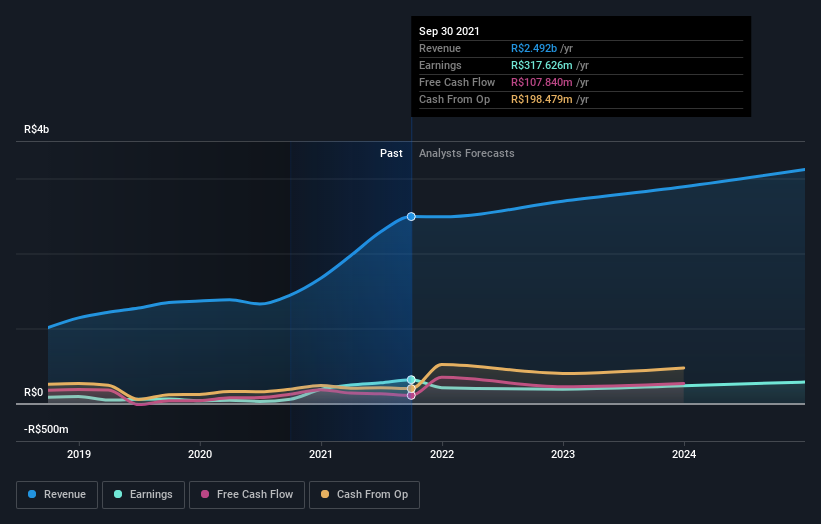Image resolution: width=821 pixels, height=524 pixels.
Task: Click the Cash From Op label in tooltip
Action: pos(454,99)
